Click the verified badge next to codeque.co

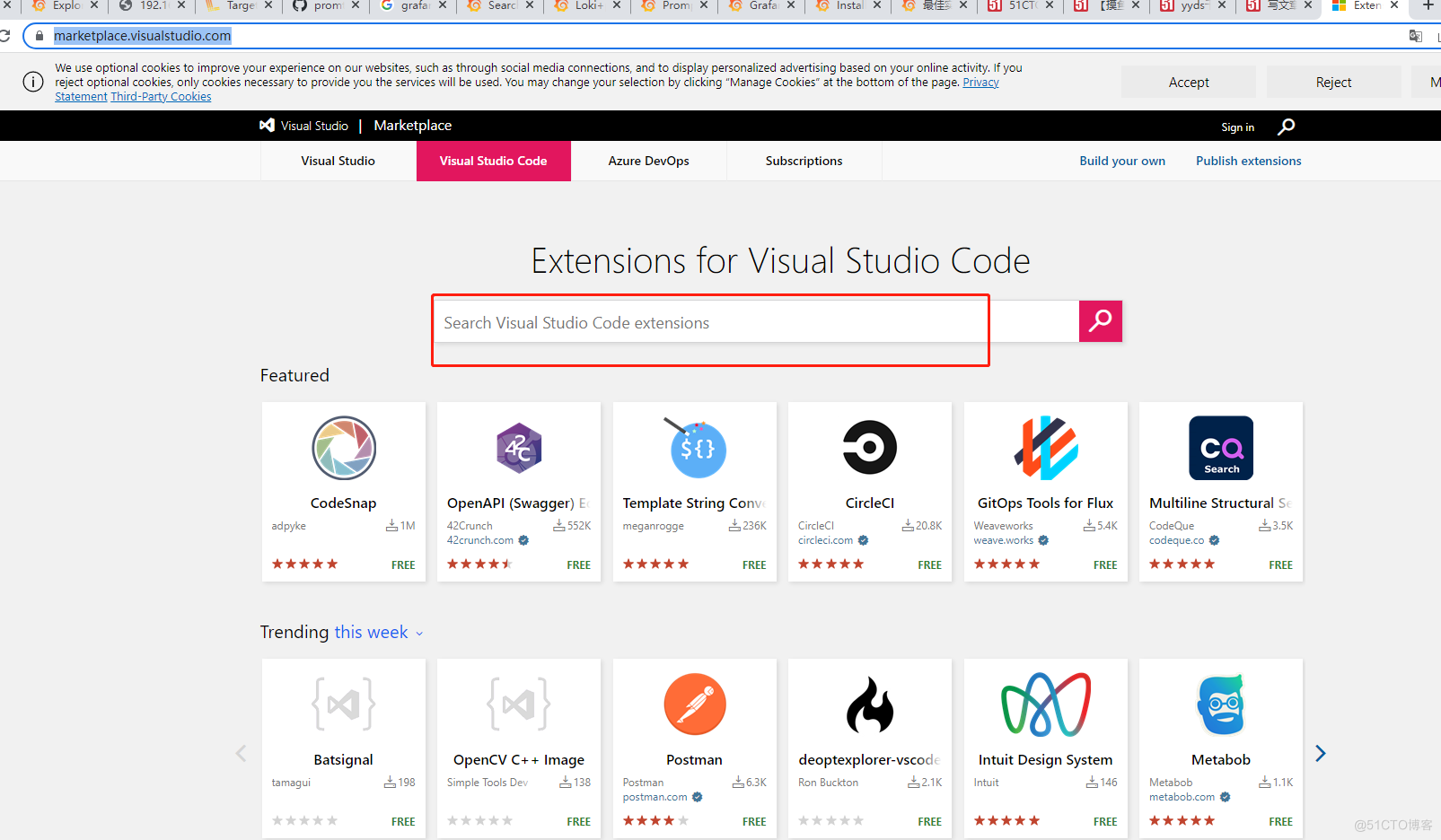pos(1214,540)
